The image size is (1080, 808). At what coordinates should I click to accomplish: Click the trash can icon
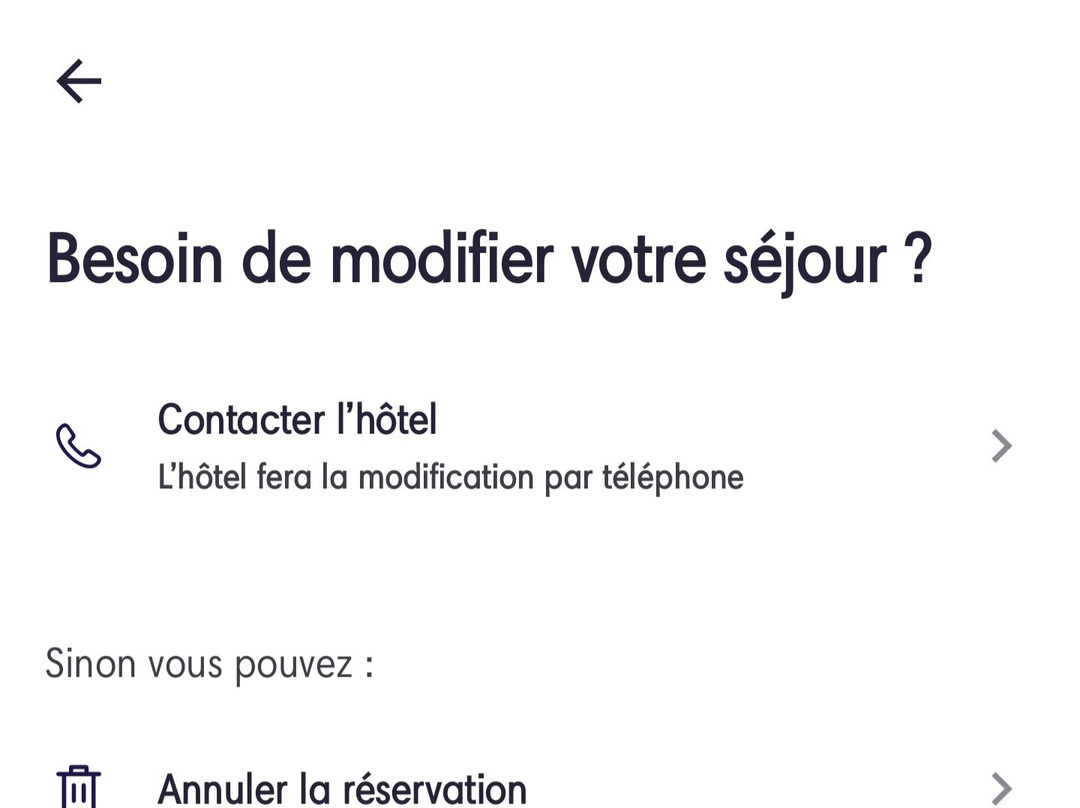(x=78, y=788)
